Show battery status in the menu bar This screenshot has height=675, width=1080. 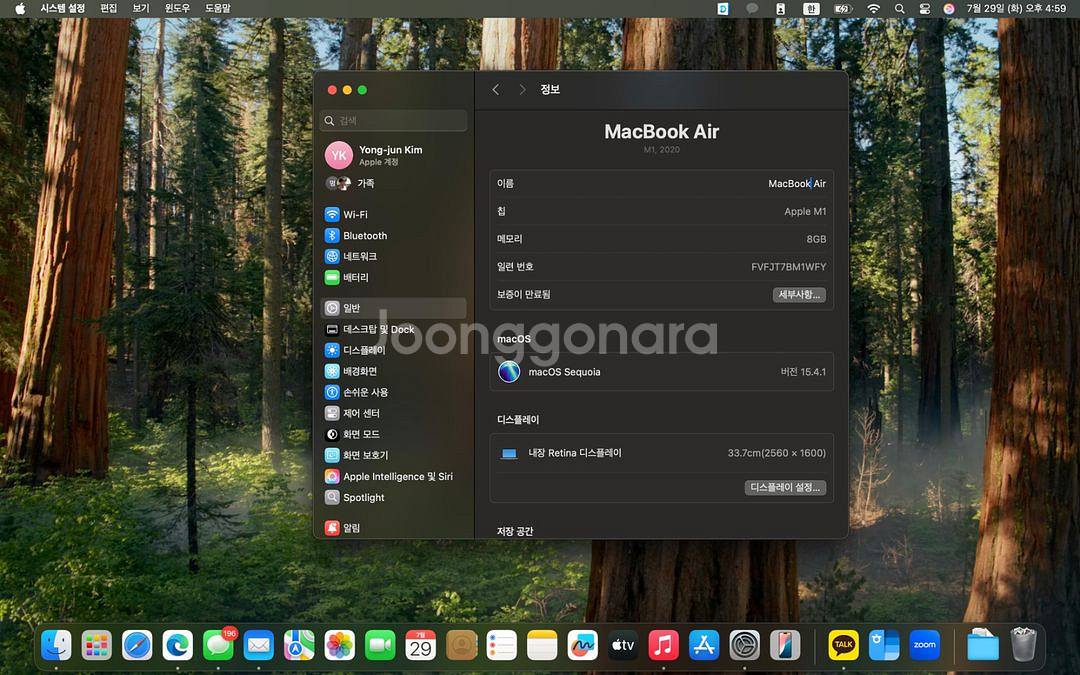(843, 8)
